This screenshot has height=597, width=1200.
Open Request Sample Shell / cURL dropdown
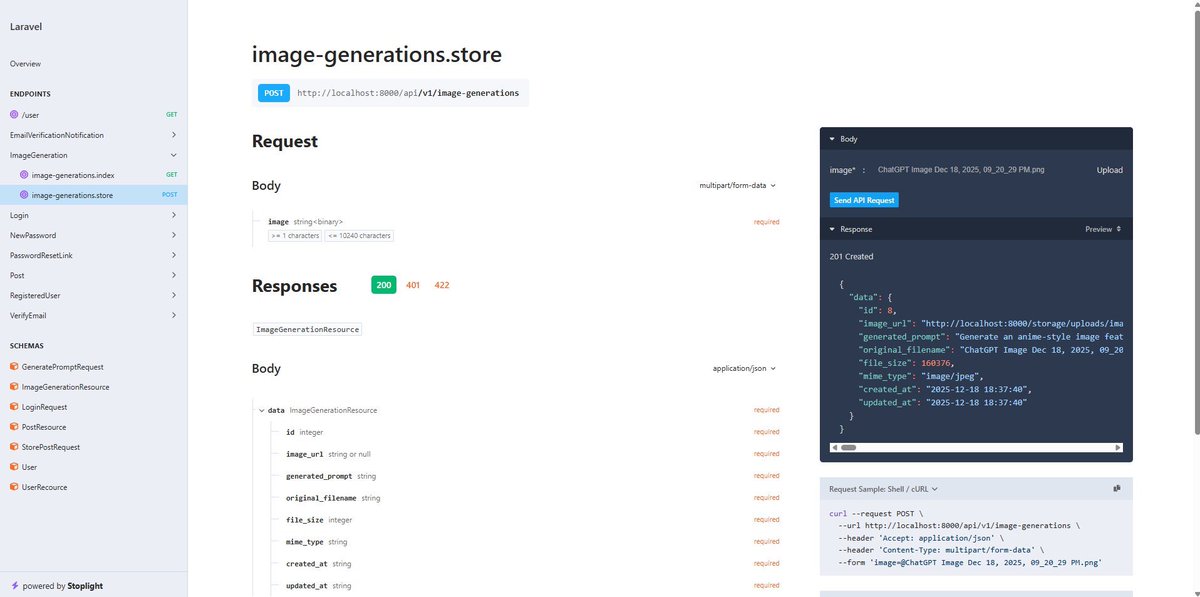coord(883,489)
